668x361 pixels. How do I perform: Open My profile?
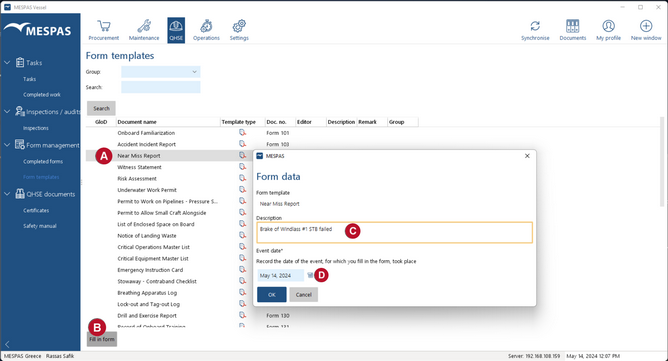click(608, 30)
